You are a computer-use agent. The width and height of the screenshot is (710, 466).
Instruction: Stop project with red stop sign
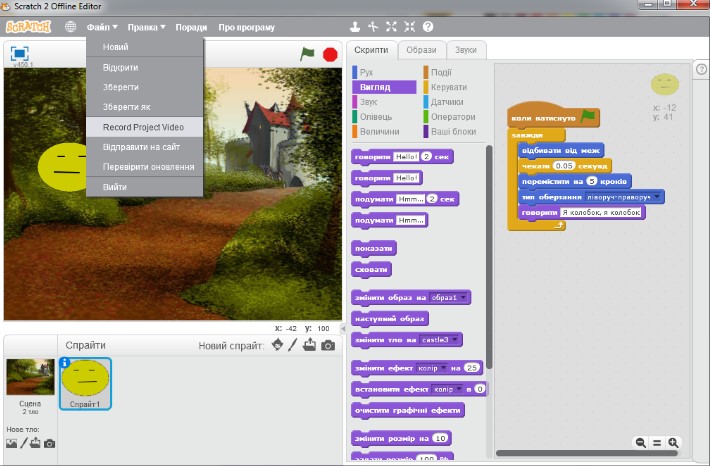[330, 54]
